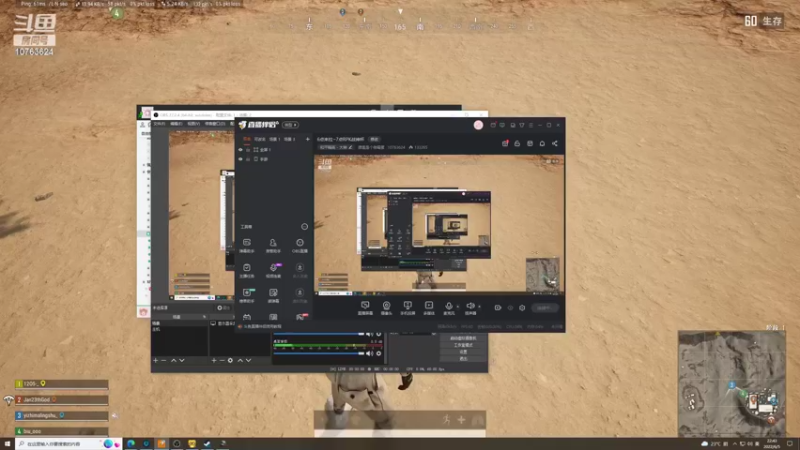Click the microphone icon in the companion toolbar
Viewport: 800px width, 450px height.
point(448,308)
